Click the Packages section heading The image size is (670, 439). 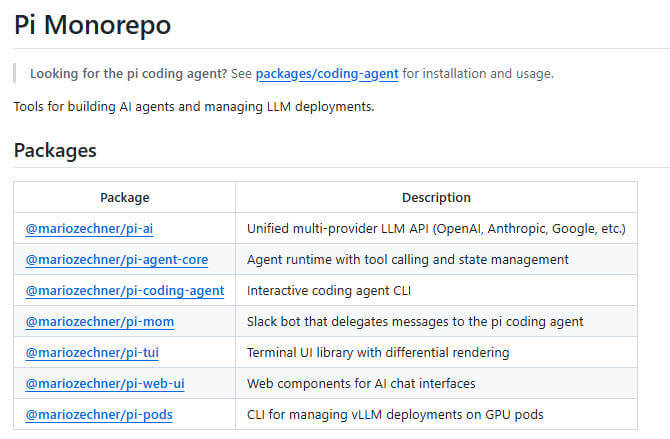[x=55, y=150]
